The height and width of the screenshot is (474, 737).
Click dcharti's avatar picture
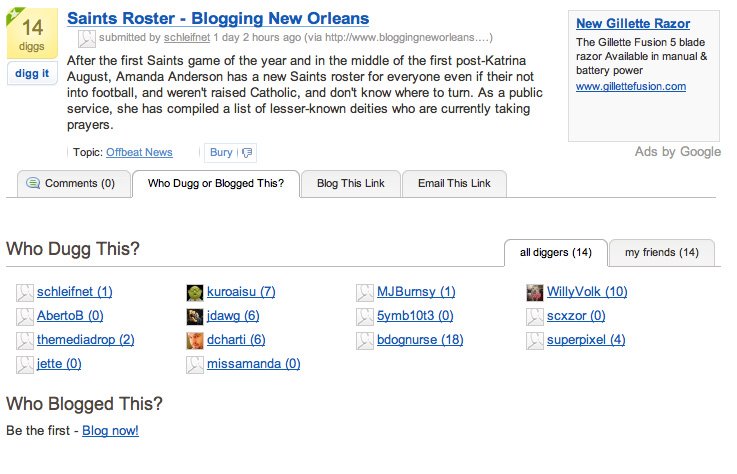[x=195, y=341]
